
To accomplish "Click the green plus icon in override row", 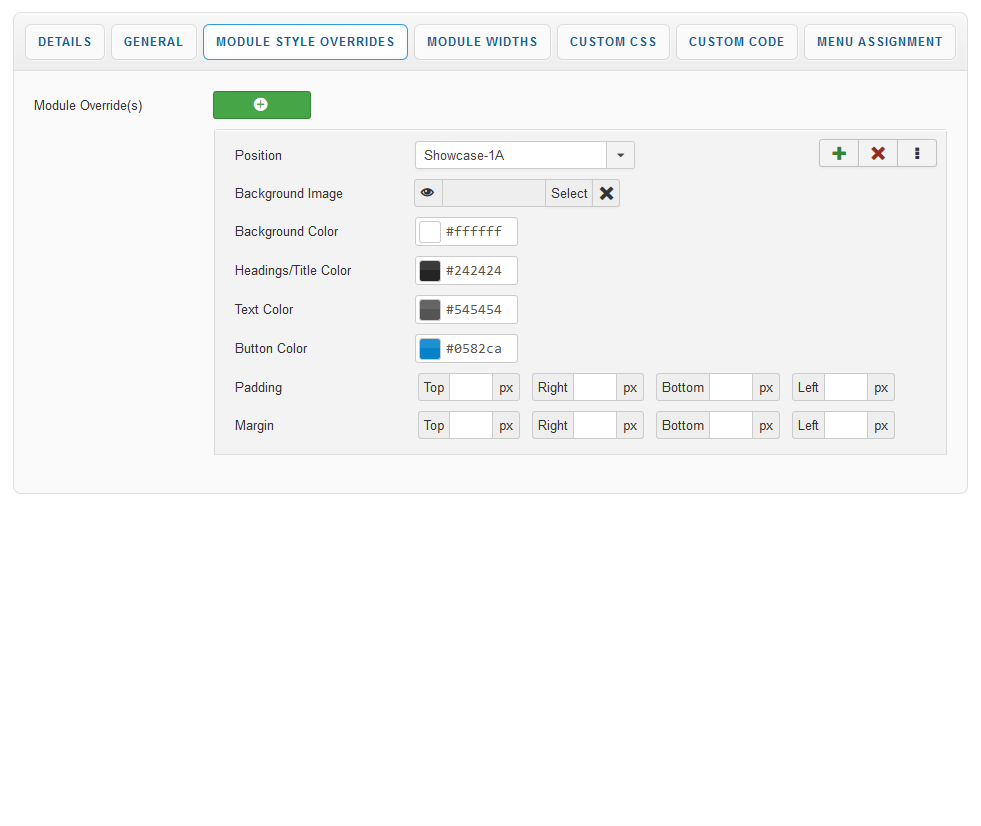I will point(839,153).
